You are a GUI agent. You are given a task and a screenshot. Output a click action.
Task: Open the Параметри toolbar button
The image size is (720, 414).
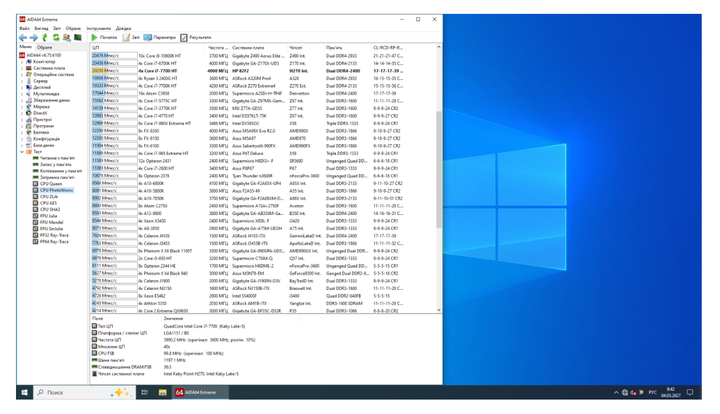tap(160, 37)
